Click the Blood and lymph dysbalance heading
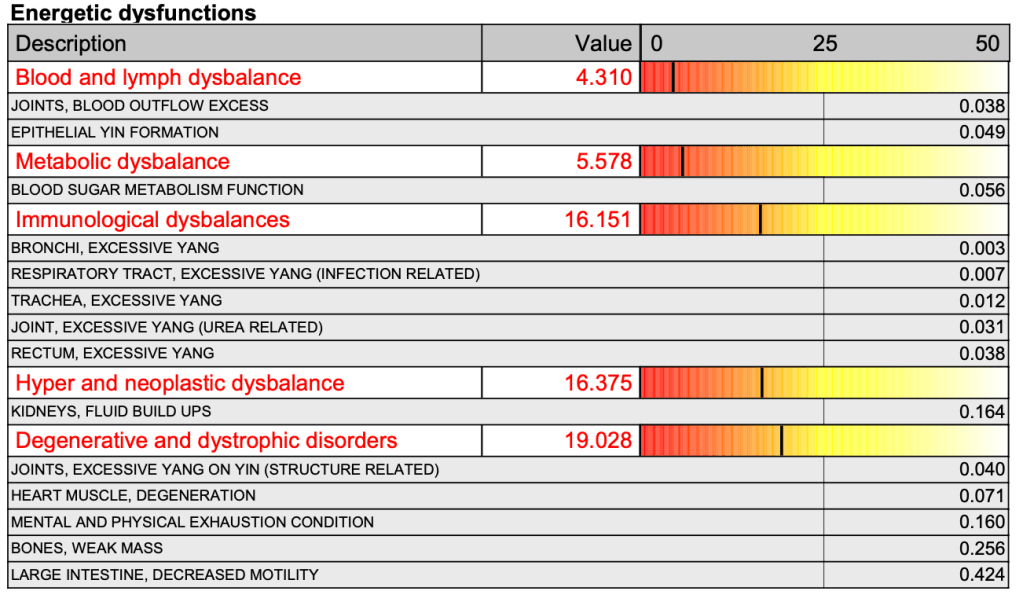Viewport: 1023px width, 602px height. pos(158,77)
